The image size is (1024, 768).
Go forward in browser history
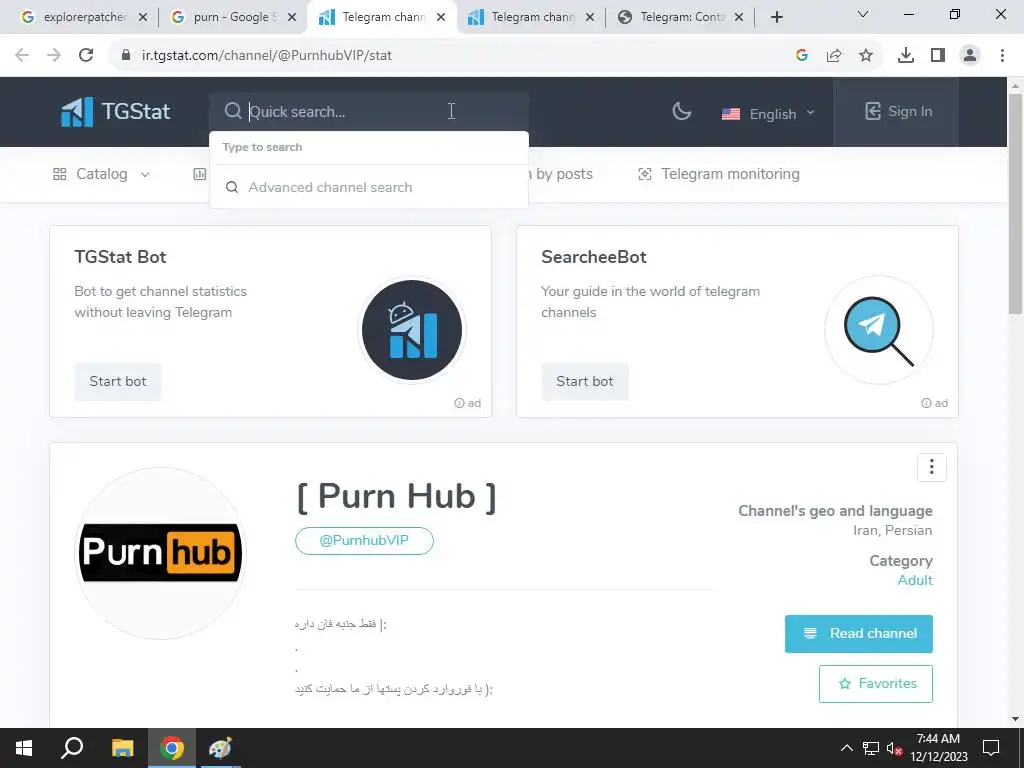click(54, 56)
